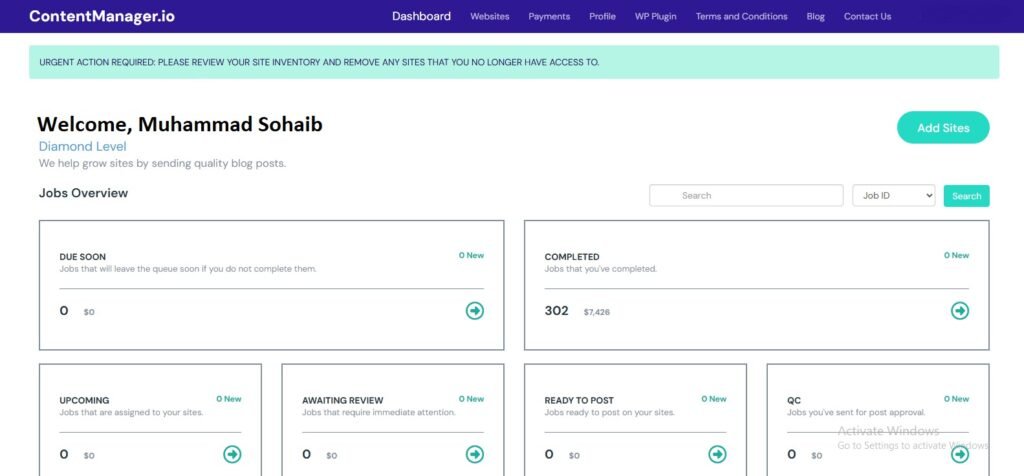Open the Due Soon jobs arrow icon
Viewport: 1024px width, 476px height.
pyautogui.click(x=475, y=311)
